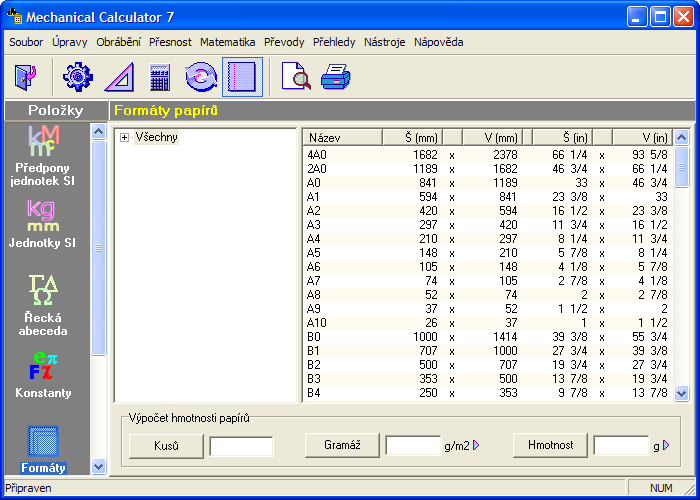Screen dimensions: 700x500
Task: Click paper table scrollbar down arrow
Action: pos(681,394)
